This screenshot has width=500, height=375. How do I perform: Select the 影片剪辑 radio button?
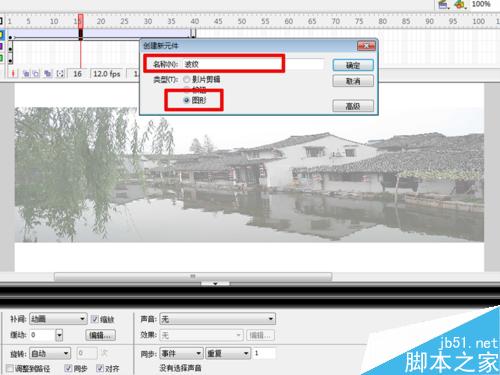tap(186, 79)
